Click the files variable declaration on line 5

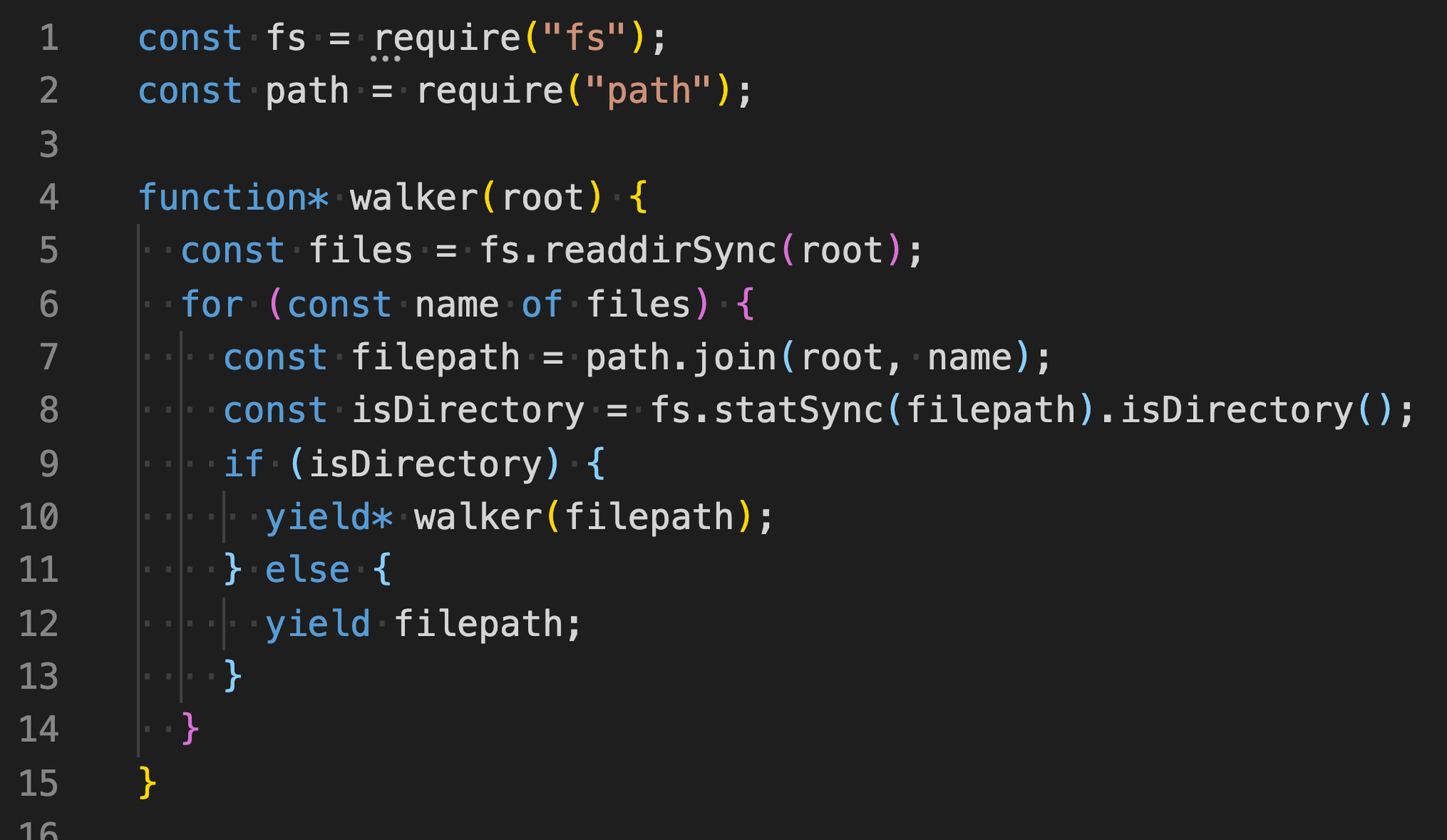point(361,250)
